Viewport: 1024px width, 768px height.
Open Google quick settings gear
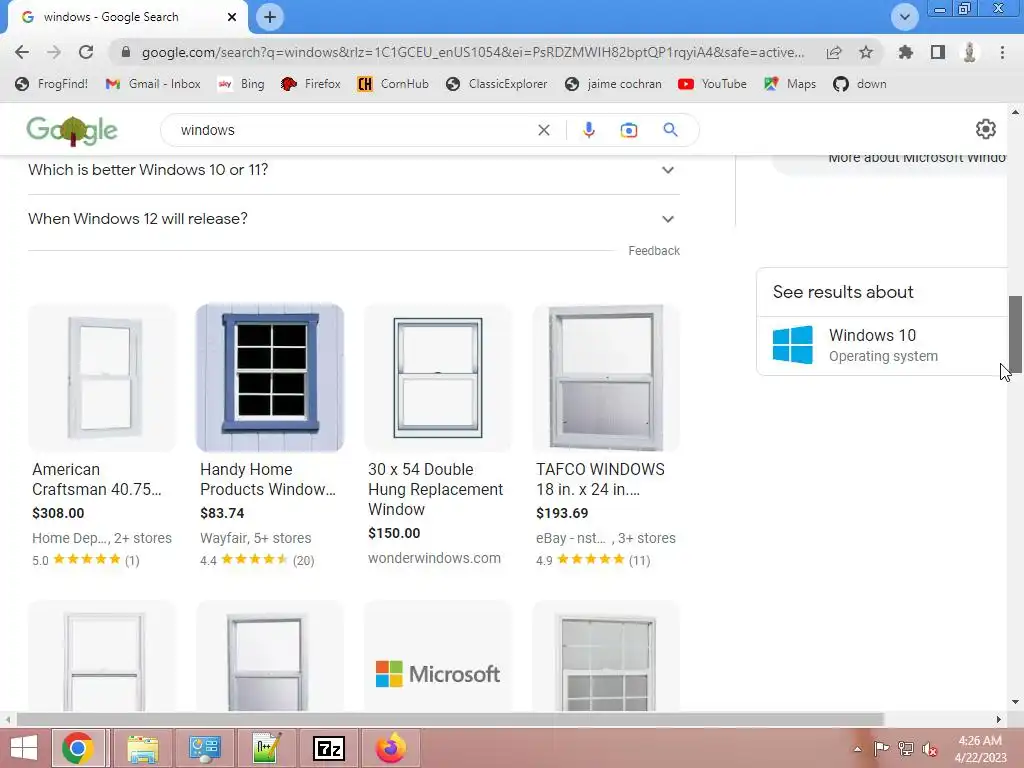click(x=985, y=129)
